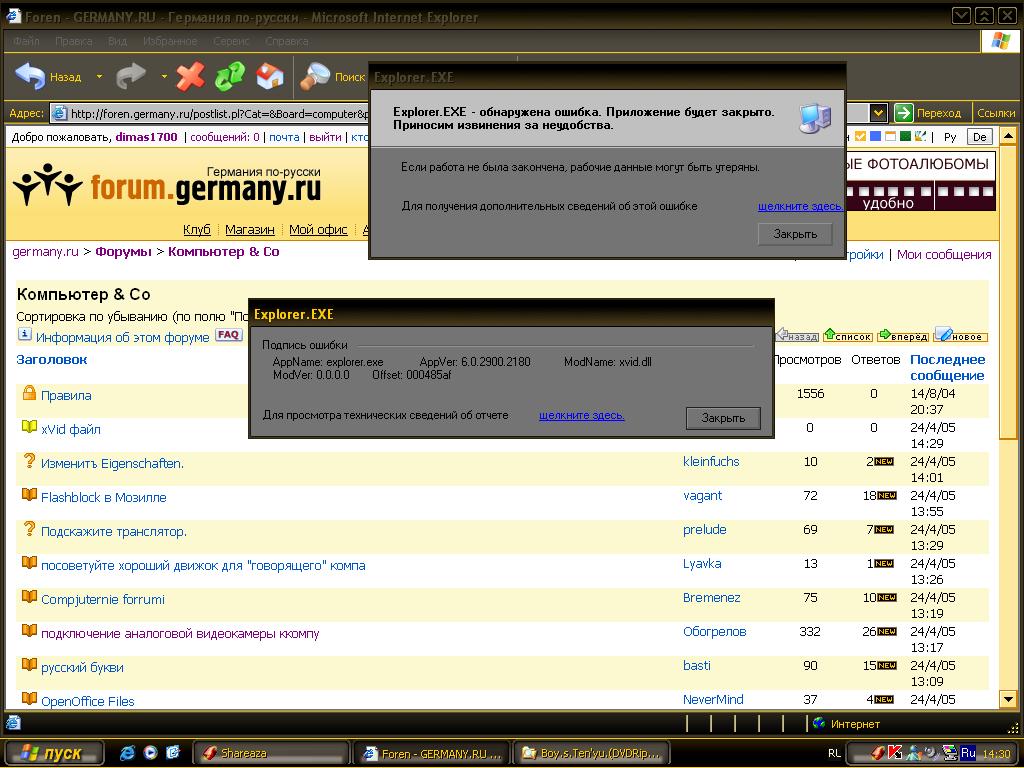Open the Вид menu
This screenshot has width=1024, height=768.
118,40
